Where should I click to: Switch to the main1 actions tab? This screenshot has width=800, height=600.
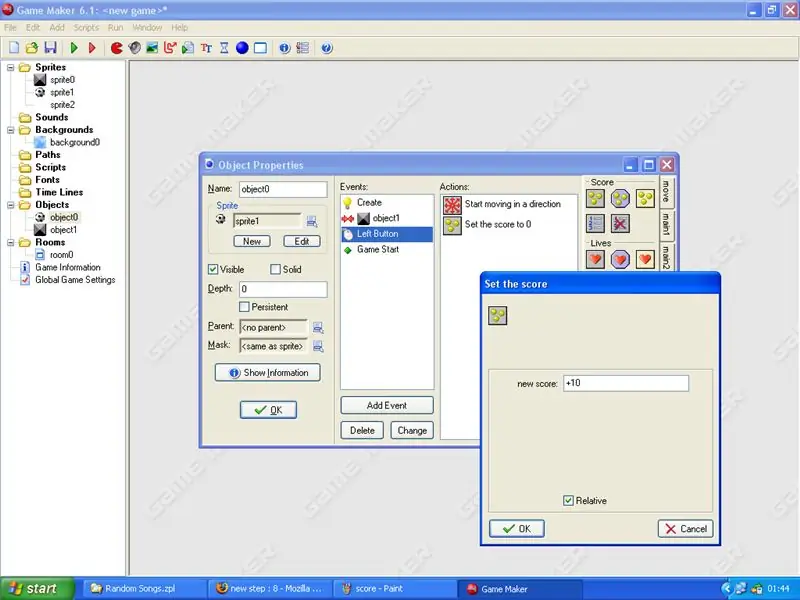pyautogui.click(x=666, y=224)
